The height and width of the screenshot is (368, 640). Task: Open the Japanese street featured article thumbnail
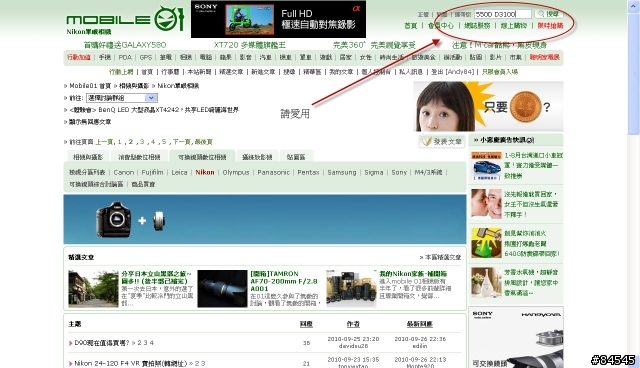pyautogui.click(x=93, y=289)
